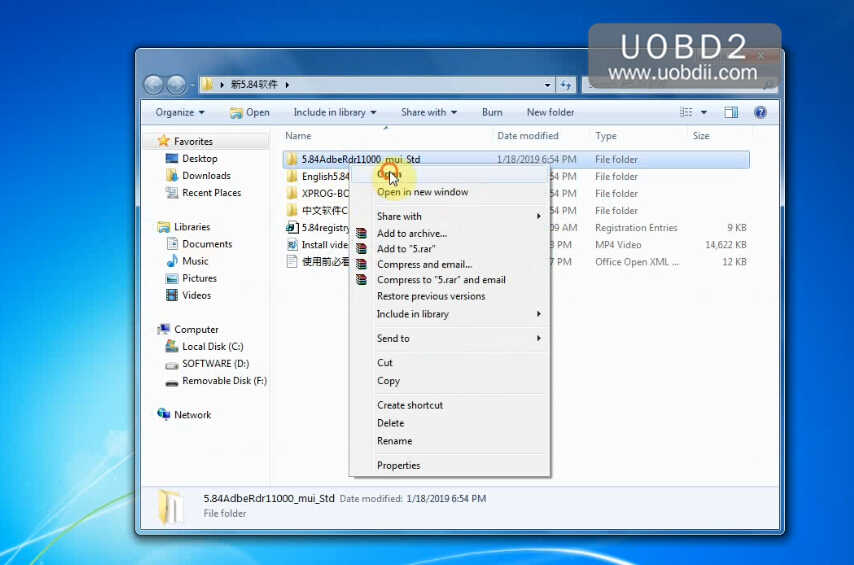Expand the Share with toolbar dropdown
Viewport: 854px width, 565px height.
point(428,113)
